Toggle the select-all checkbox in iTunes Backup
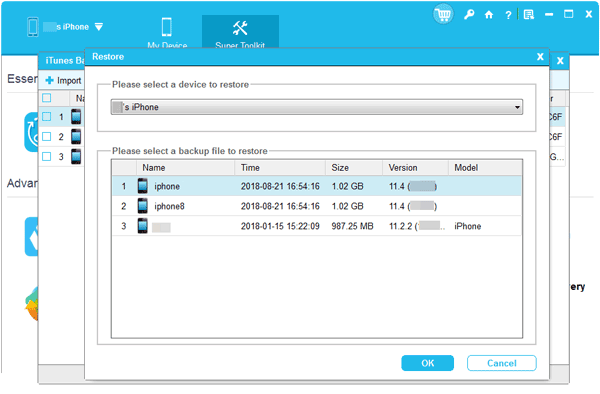Viewport: 600px width, 394px height. [47, 98]
